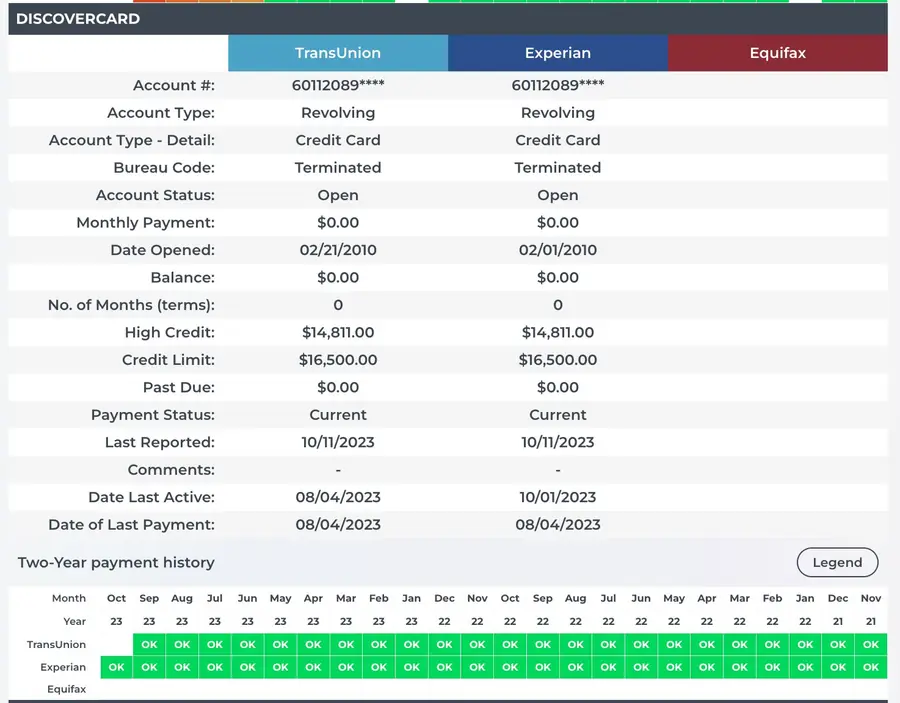Click Experian Last Reported 10/11/2023
900x703 pixels.
(558, 442)
